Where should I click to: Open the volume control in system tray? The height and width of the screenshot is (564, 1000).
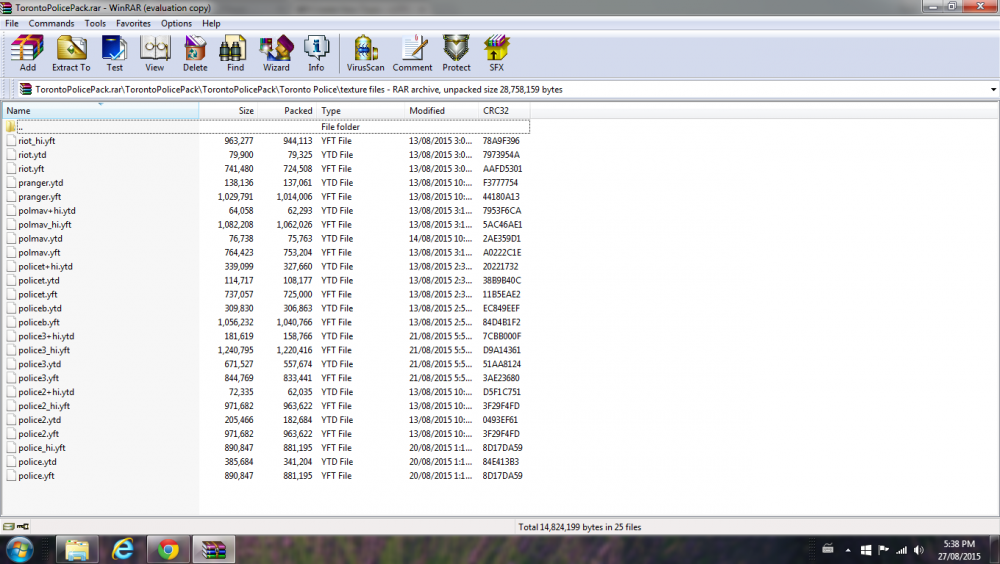918,550
